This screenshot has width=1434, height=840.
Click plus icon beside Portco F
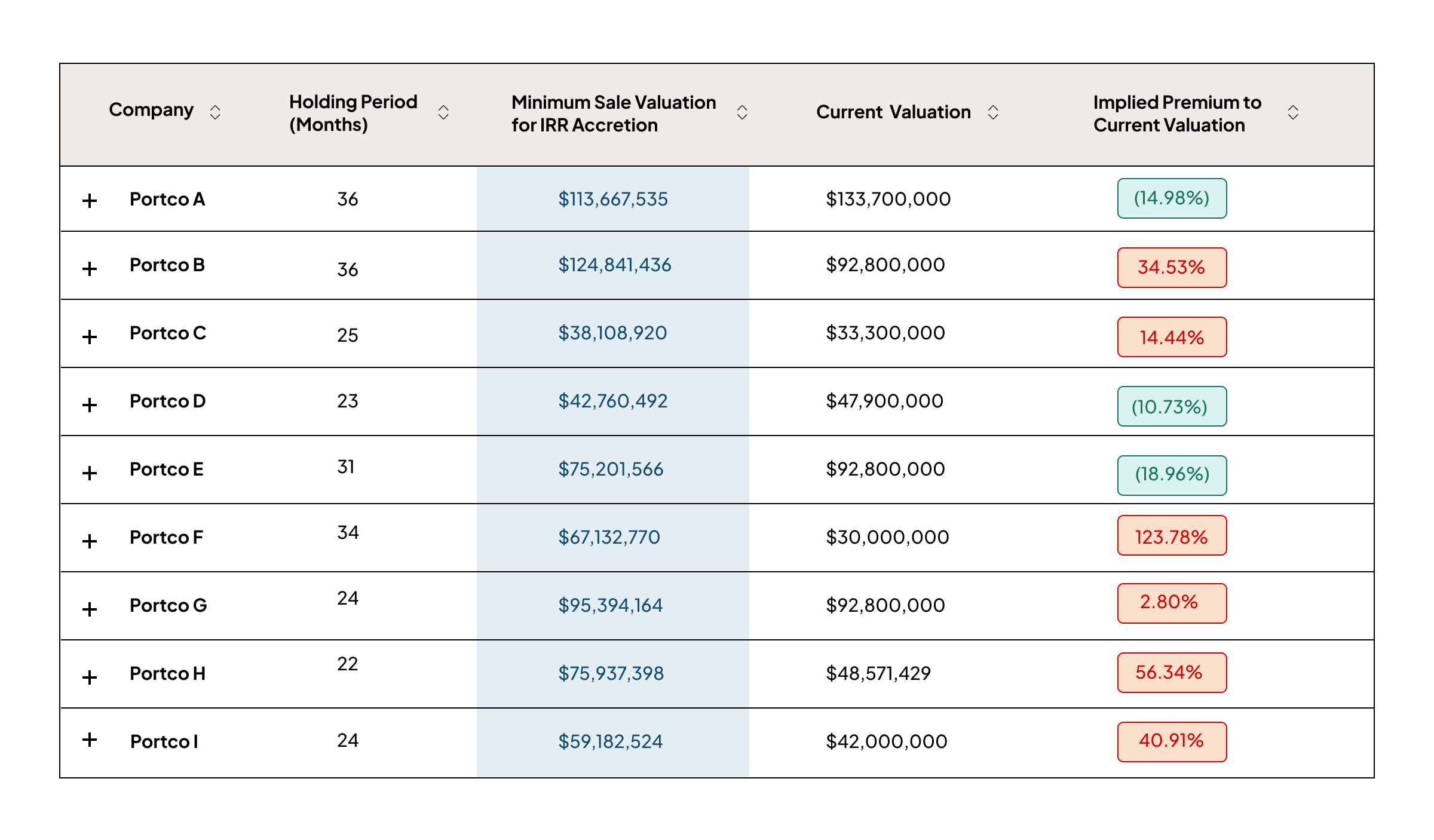pyautogui.click(x=90, y=541)
